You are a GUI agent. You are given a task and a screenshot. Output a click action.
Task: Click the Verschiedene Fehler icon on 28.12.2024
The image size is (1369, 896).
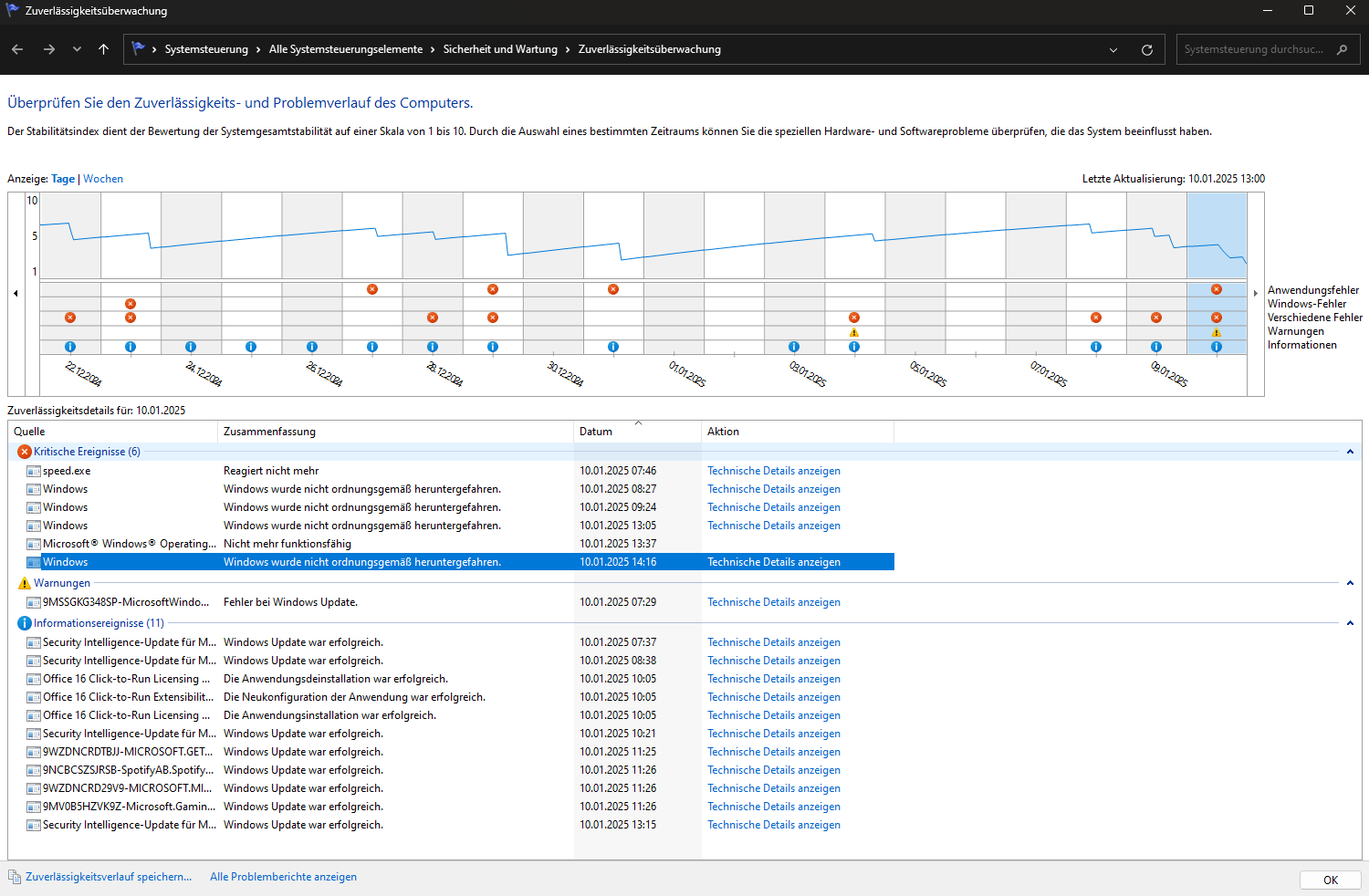click(x=433, y=318)
